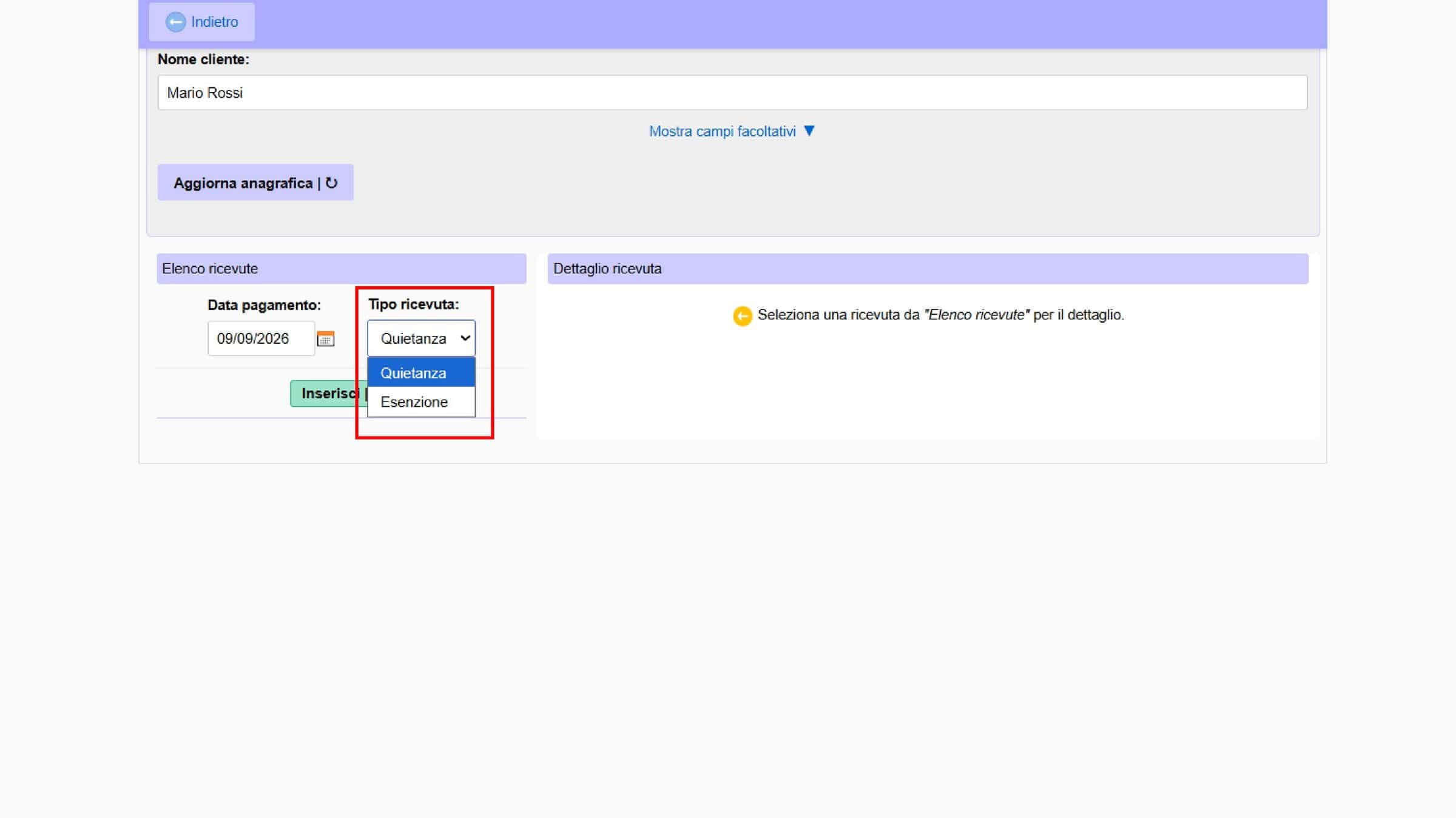Screen dimensions: 1456x818
Task: Click the Seleziona una ricevuta hint text
Action: (x=940, y=315)
